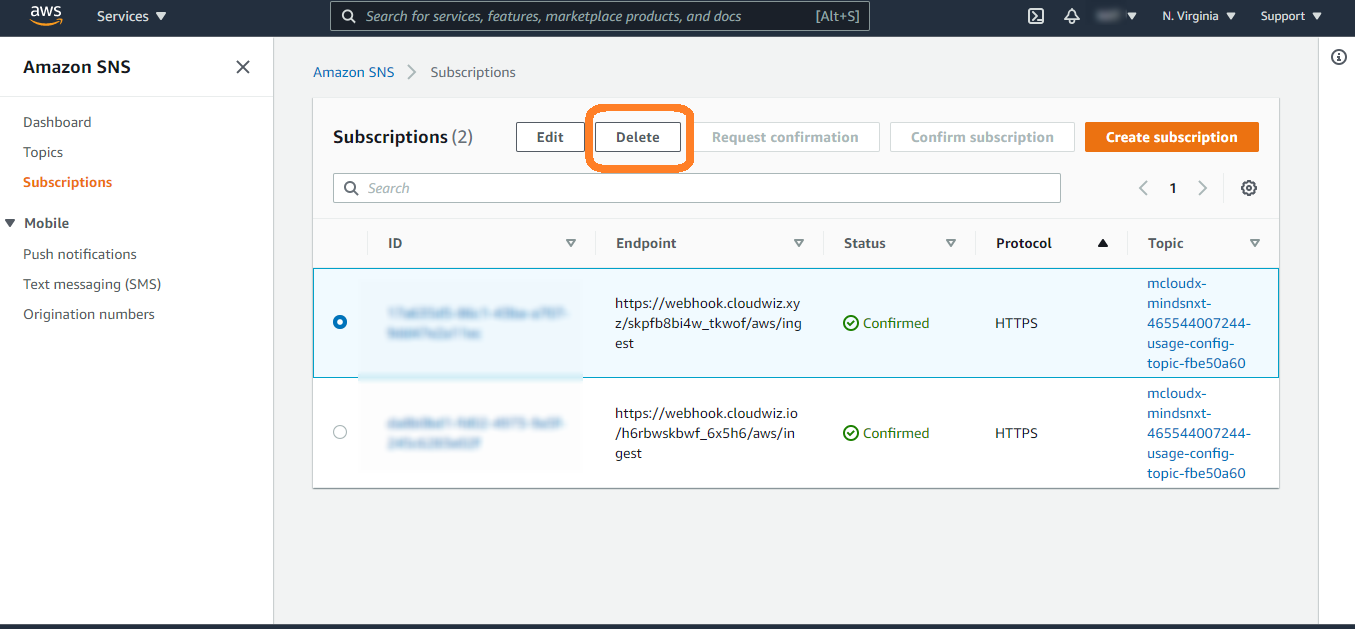Viewport: 1355px width, 629px height.
Task: Collapse the Mobile section in sidebar
Action: 11,223
